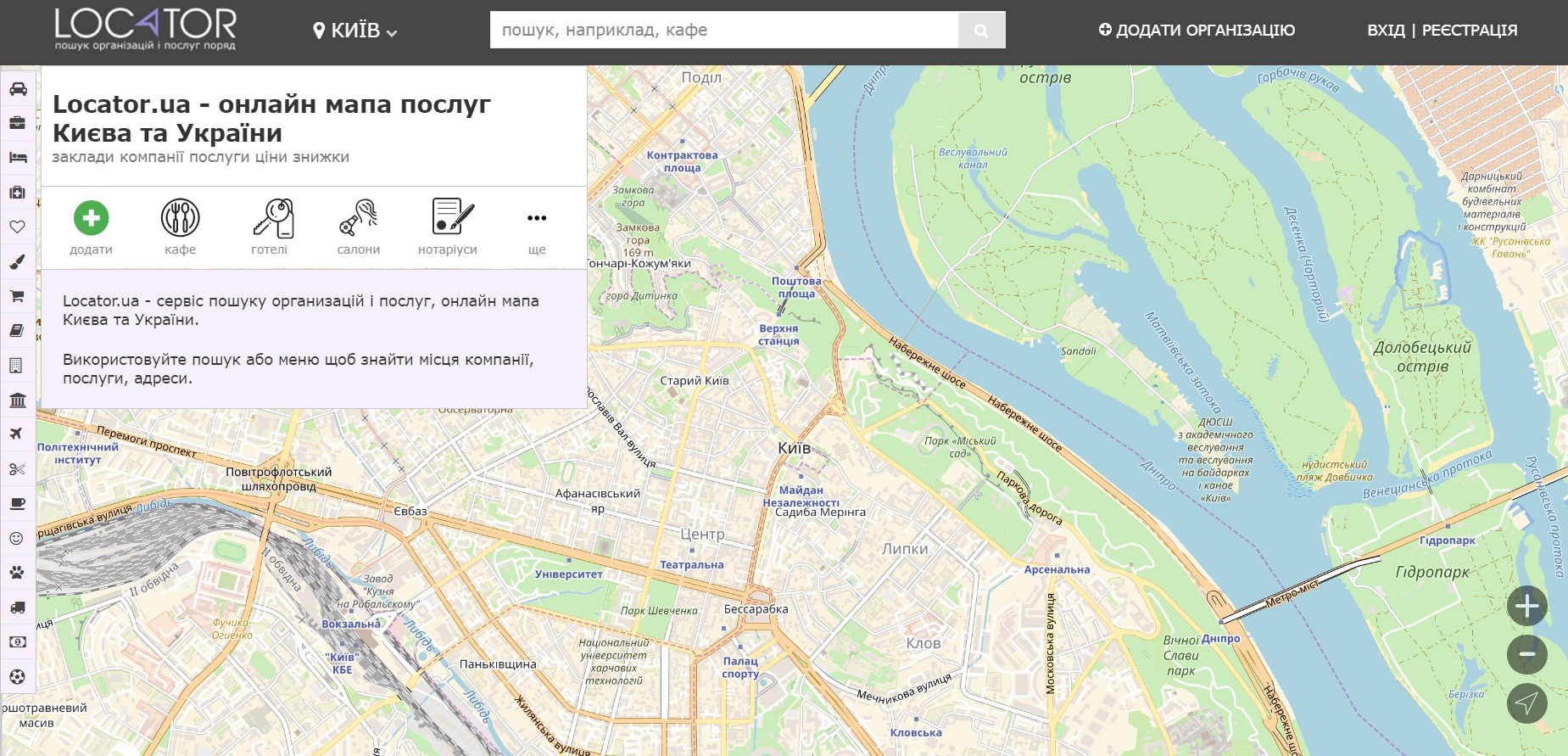Click the money banknote sidebar icon

pos(17,642)
